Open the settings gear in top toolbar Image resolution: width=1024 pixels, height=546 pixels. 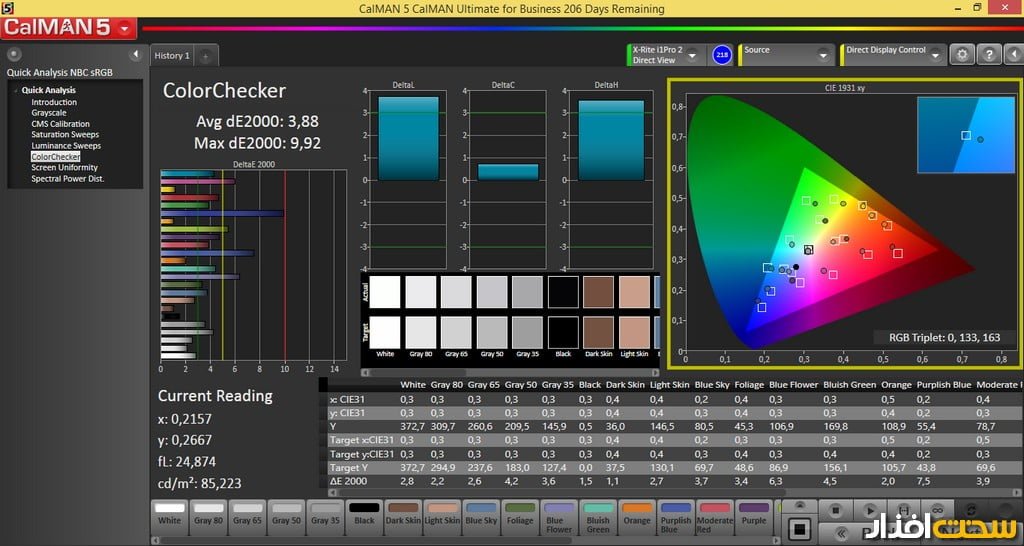click(x=962, y=55)
